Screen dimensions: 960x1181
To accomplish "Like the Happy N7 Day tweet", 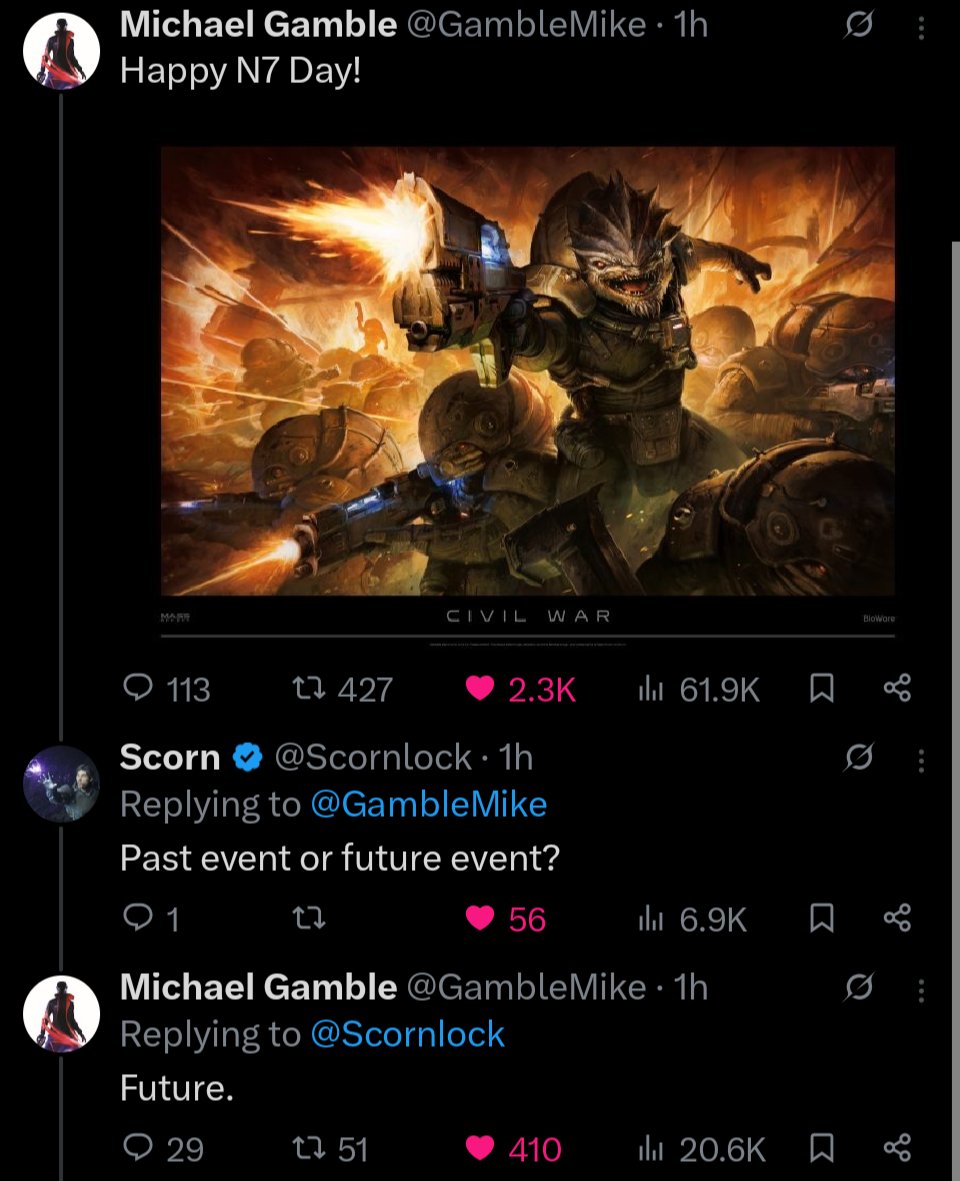I will tap(482, 688).
